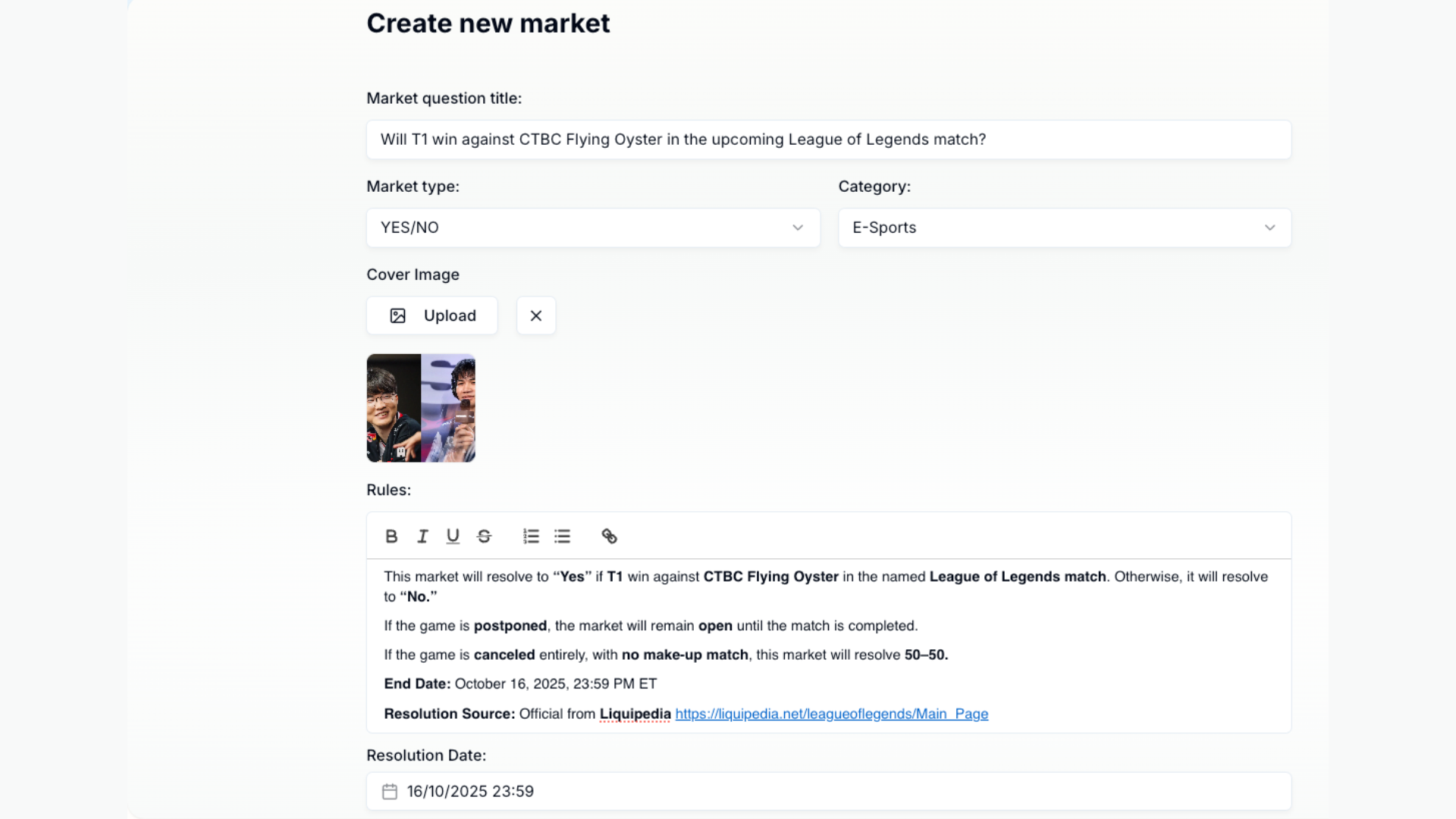Image resolution: width=1456 pixels, height=819 pixels.
Task: Click the Market question title field
Action: (x=828, y=140)
